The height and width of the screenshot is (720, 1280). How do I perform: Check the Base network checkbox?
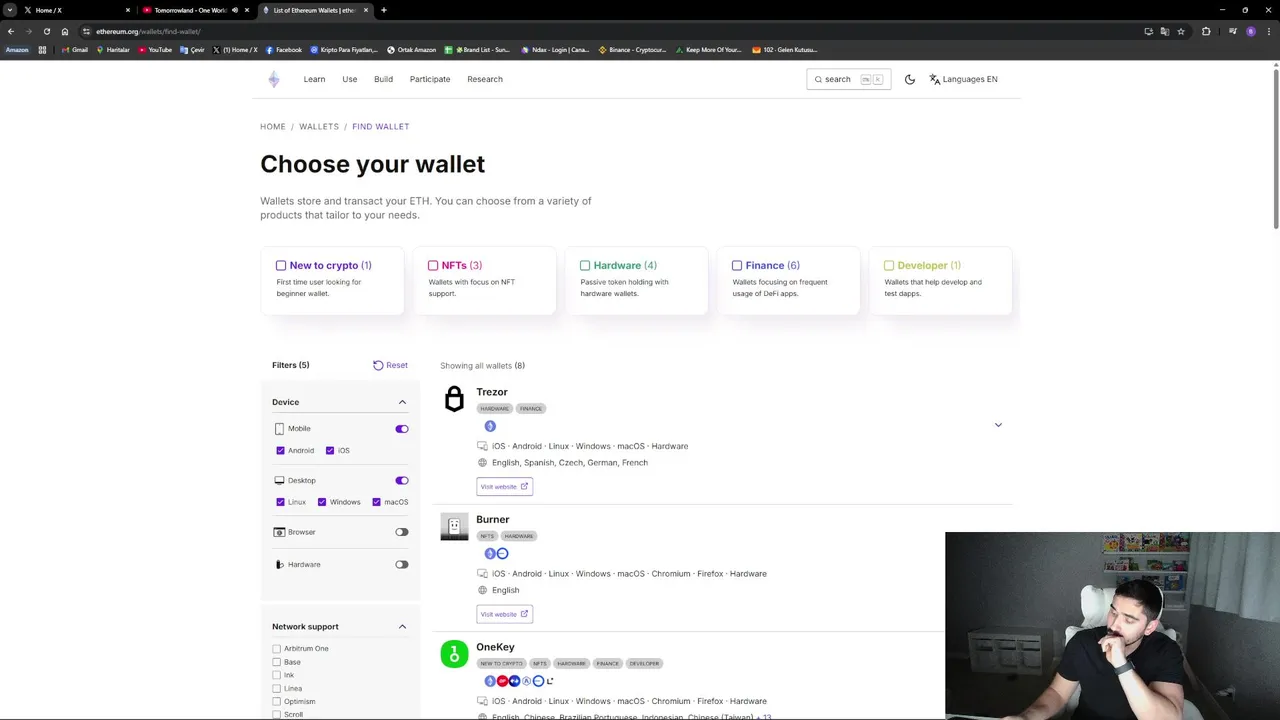click(x=277, y=662)
